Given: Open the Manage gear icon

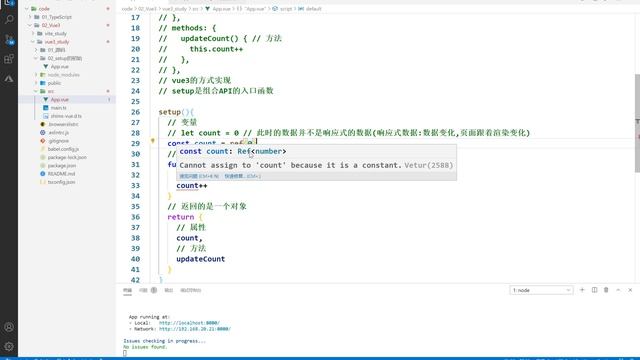Looking at the screenshot, I should (x=9, y=347).
